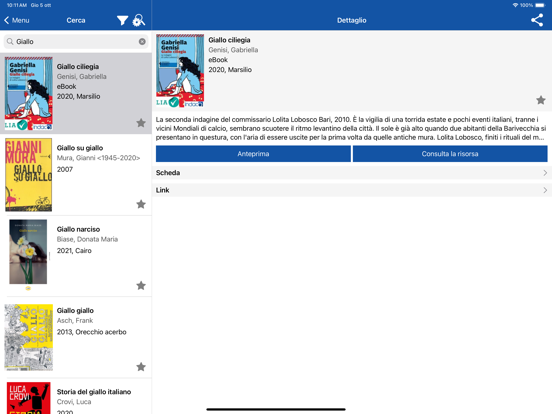The width and height of the screenshot is (552, 414).
Task: Select Storia del giallo italiano title
Action: [x=94, y=392]
